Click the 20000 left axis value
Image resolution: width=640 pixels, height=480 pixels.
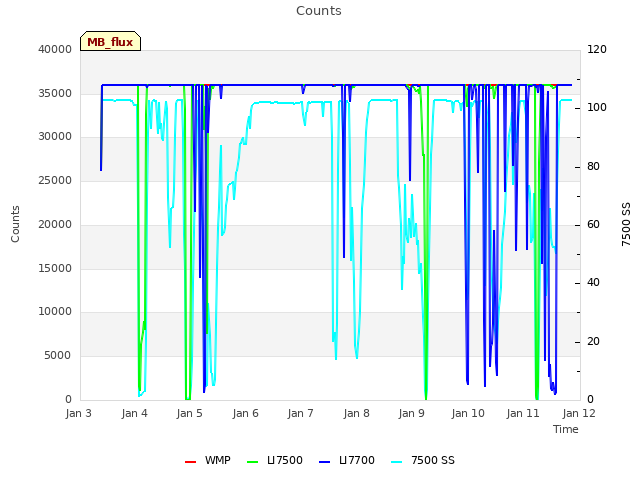click(55, 224)
